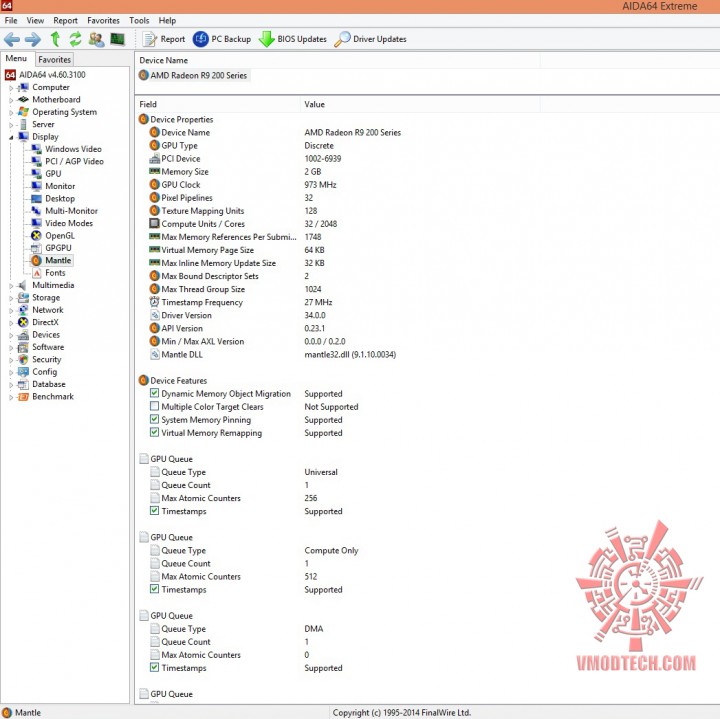Open the View menu
The image size is (720, 719).
(x=35, y=20)
